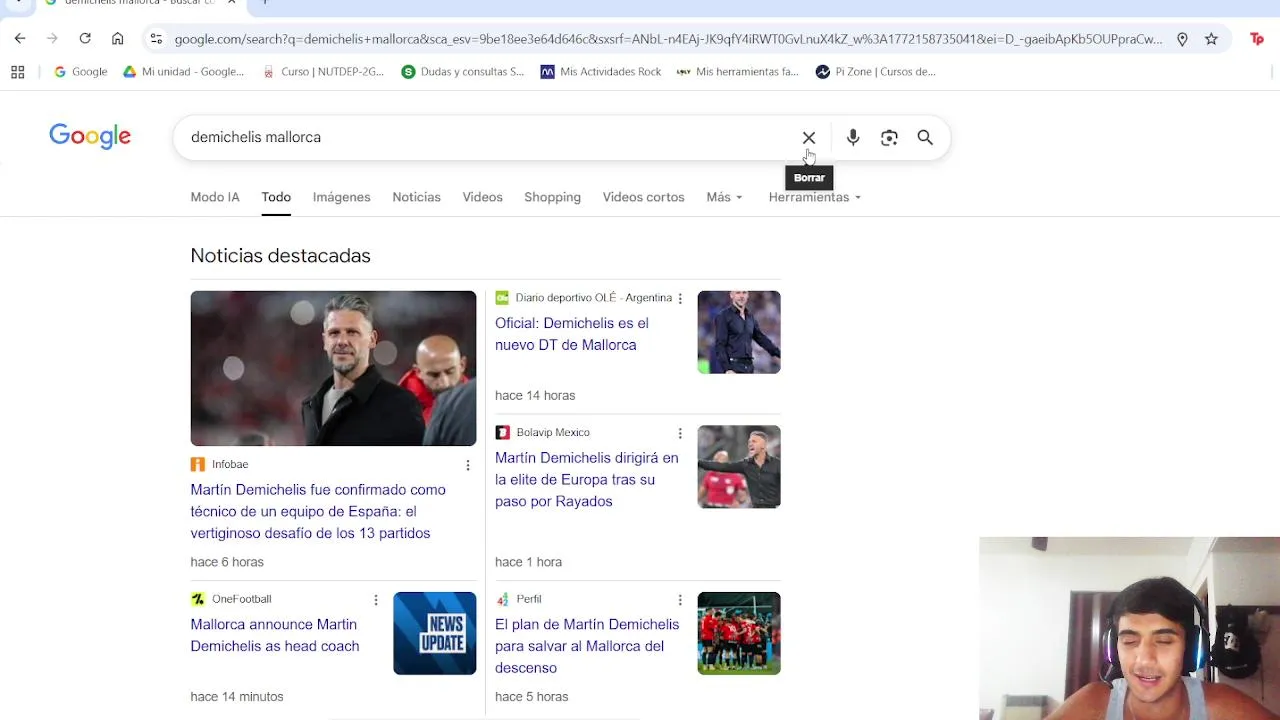Open the browser home page
The width and height of the screenshot is (1280, 720).
[x=118, y=38]
